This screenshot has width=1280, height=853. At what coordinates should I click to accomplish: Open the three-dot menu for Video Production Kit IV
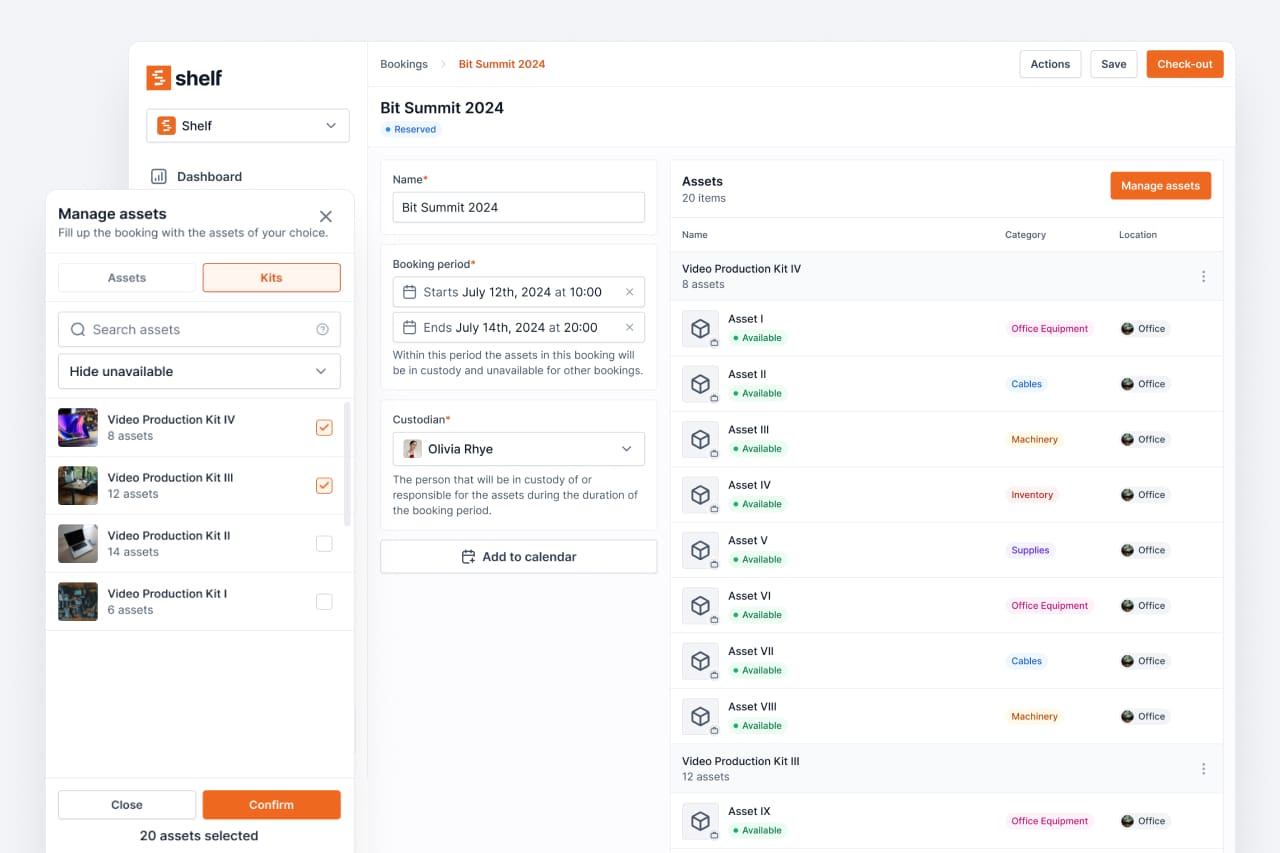[1203, 276]
